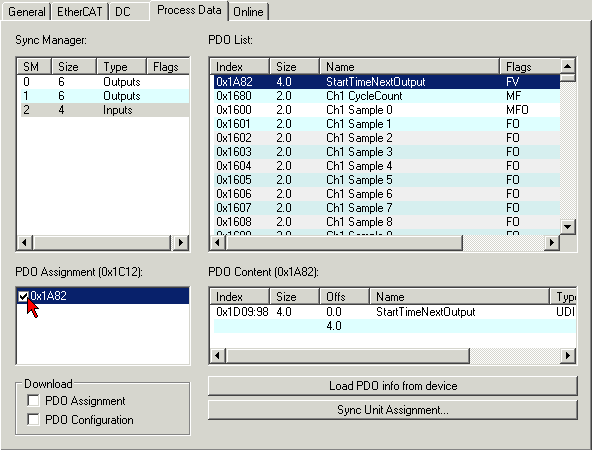This screenshot has width=592, height=450.
Task: Click Flags column header in Sync Manager
Action: 168,66
